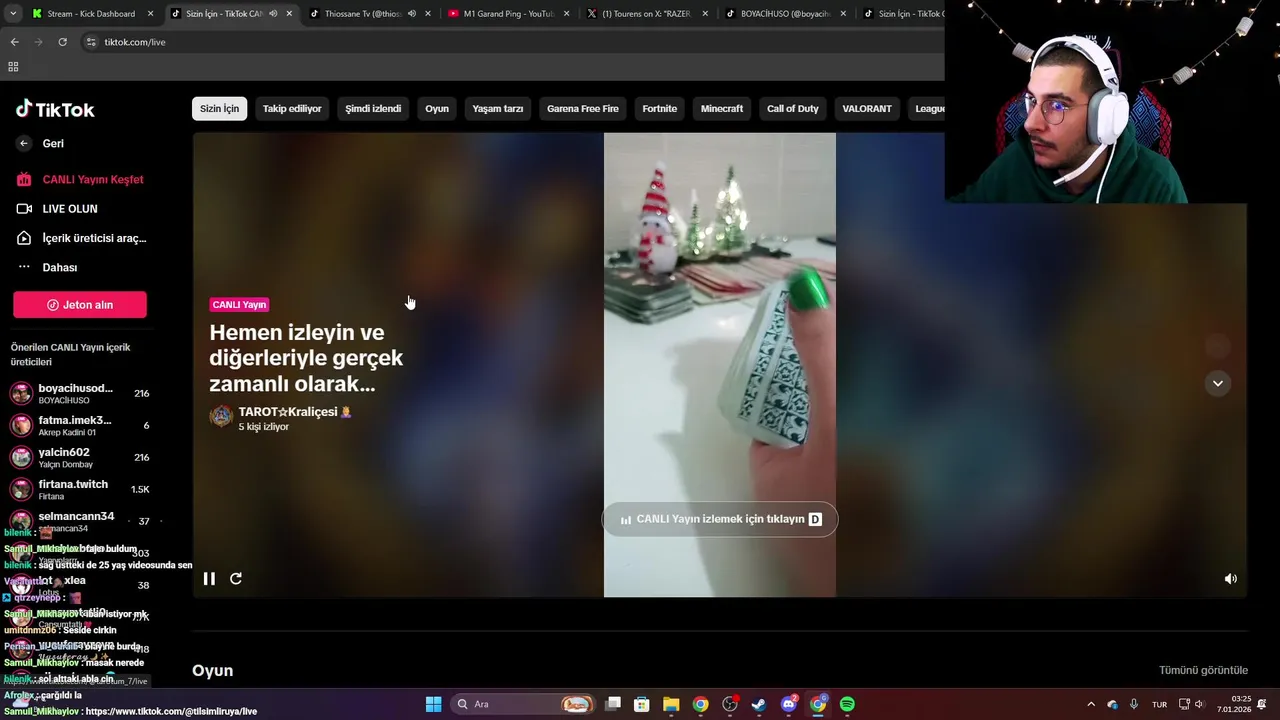Open Task View on taskbar
This screenshot has width=1280, height=720.
[613, 704]
